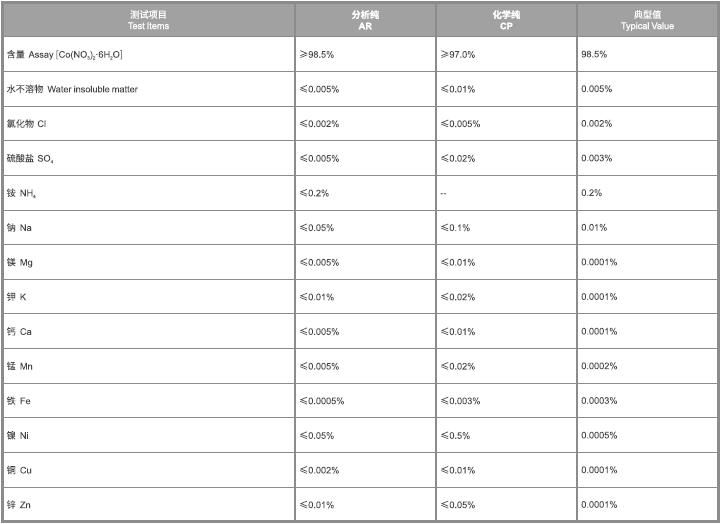
Task: Click the ≤0.0005% AR value for Fe
Action: pos(322,401)
